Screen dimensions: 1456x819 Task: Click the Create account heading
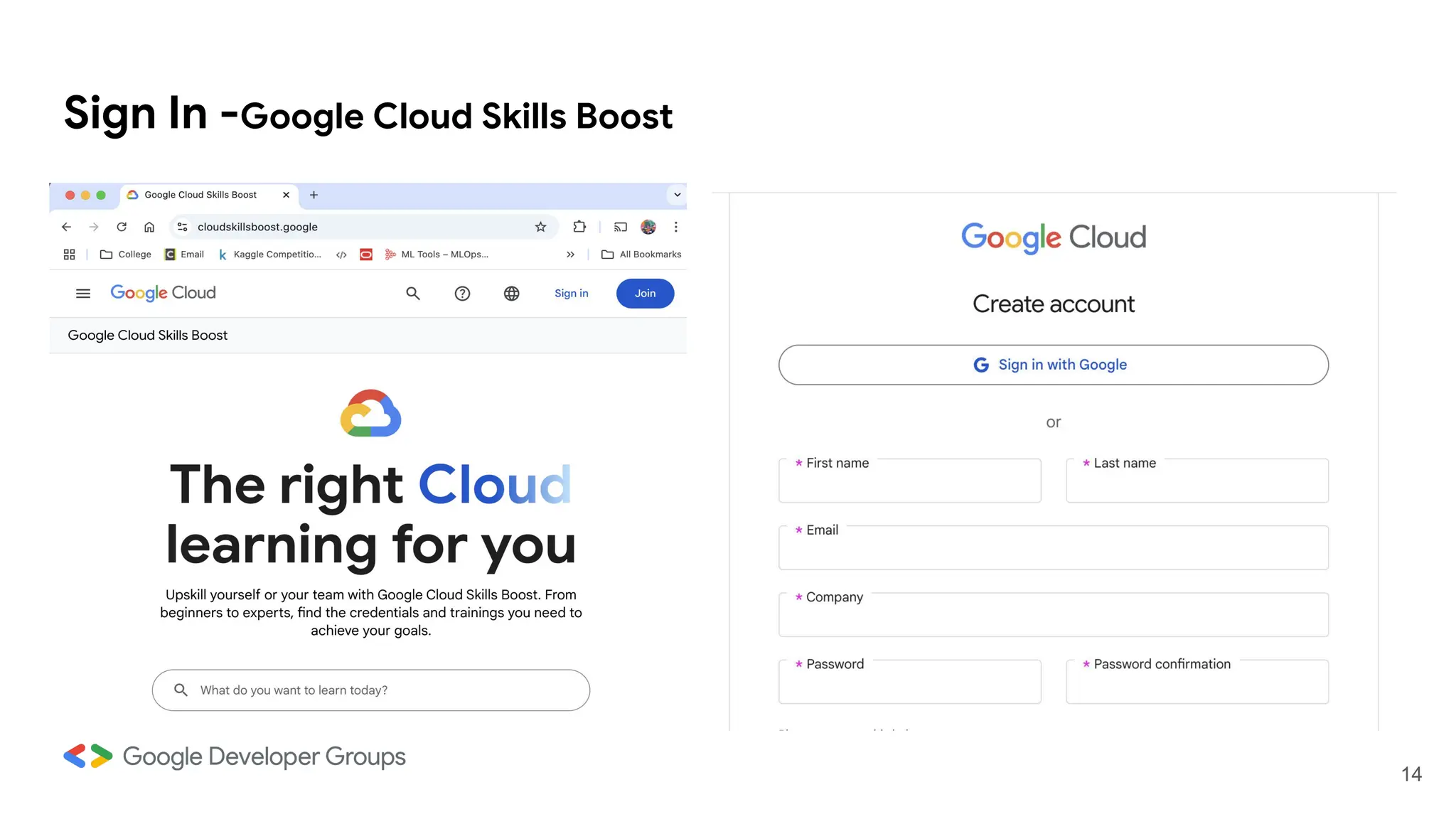click(x=1053, y=304)
